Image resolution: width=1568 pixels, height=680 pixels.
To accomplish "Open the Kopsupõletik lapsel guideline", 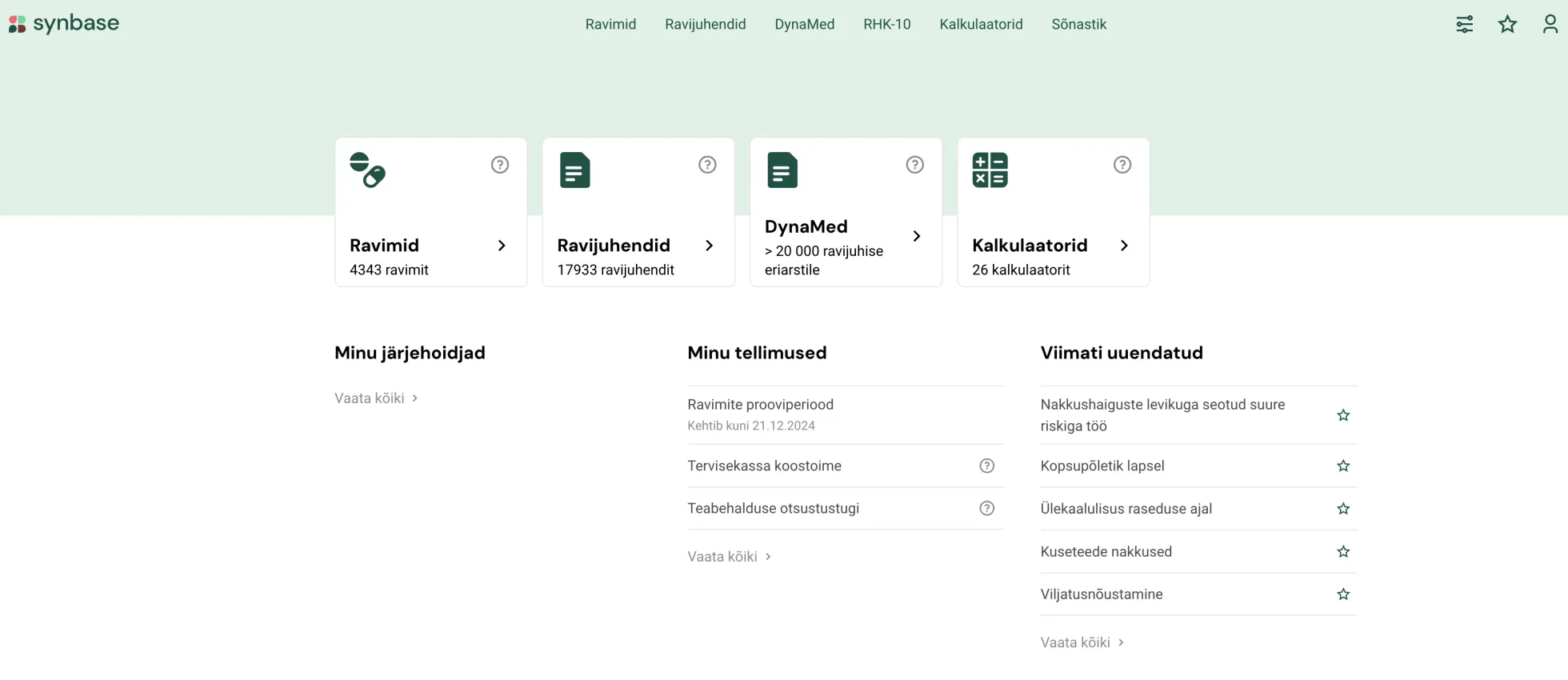I will (x=1102, y=466).
